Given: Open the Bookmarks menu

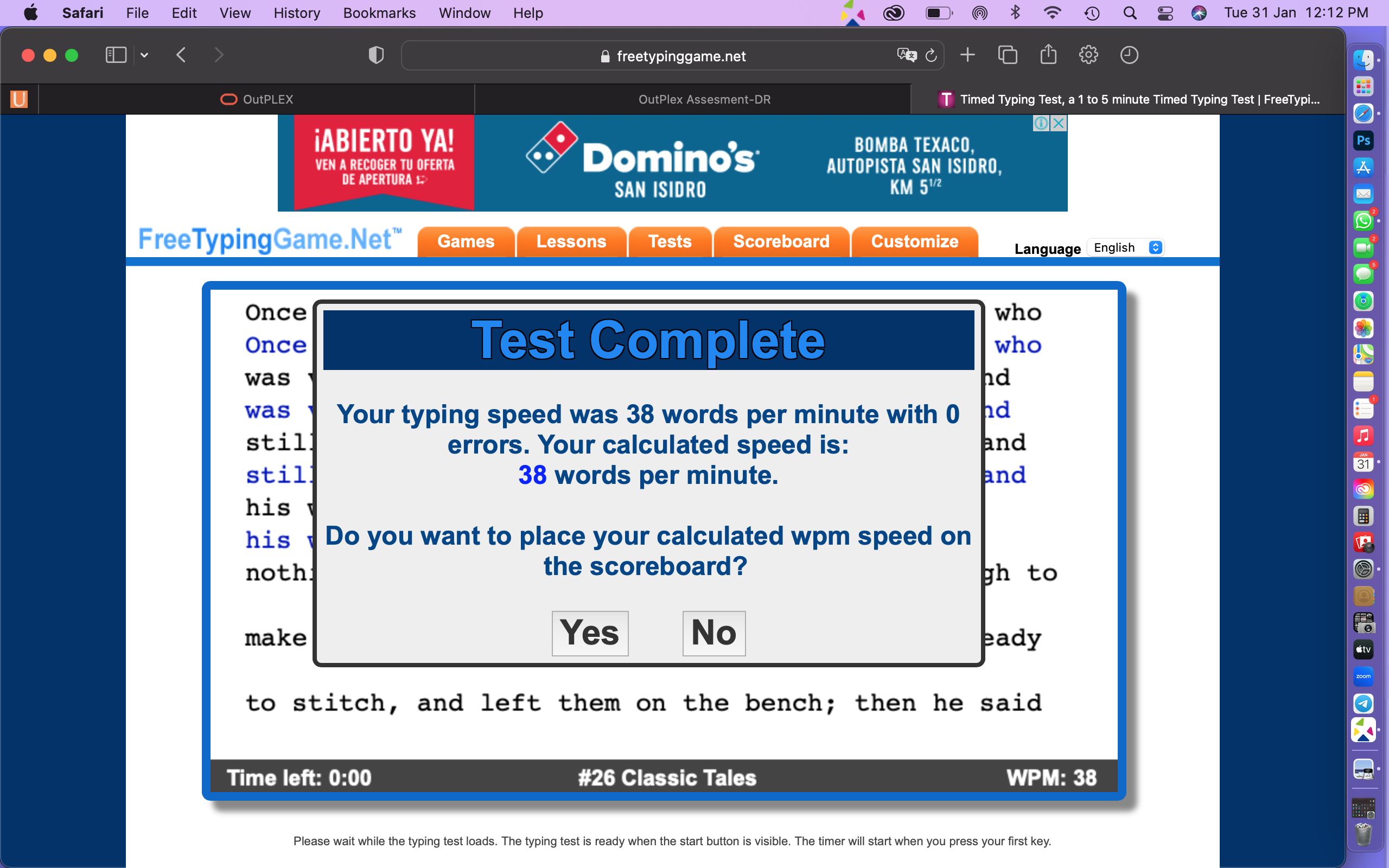Looking at the screenshot, I should [x=379, y=12].
